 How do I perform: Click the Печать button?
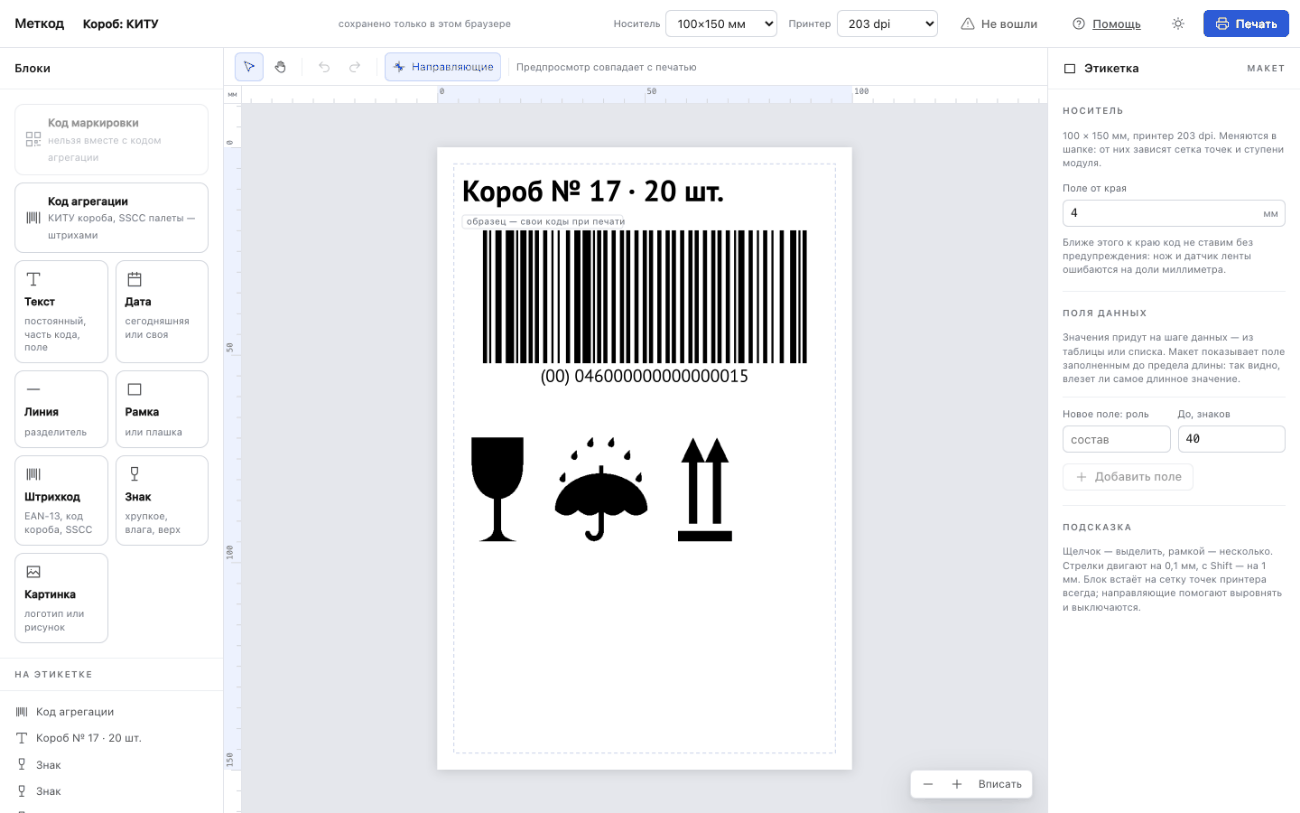point(1246,24)
